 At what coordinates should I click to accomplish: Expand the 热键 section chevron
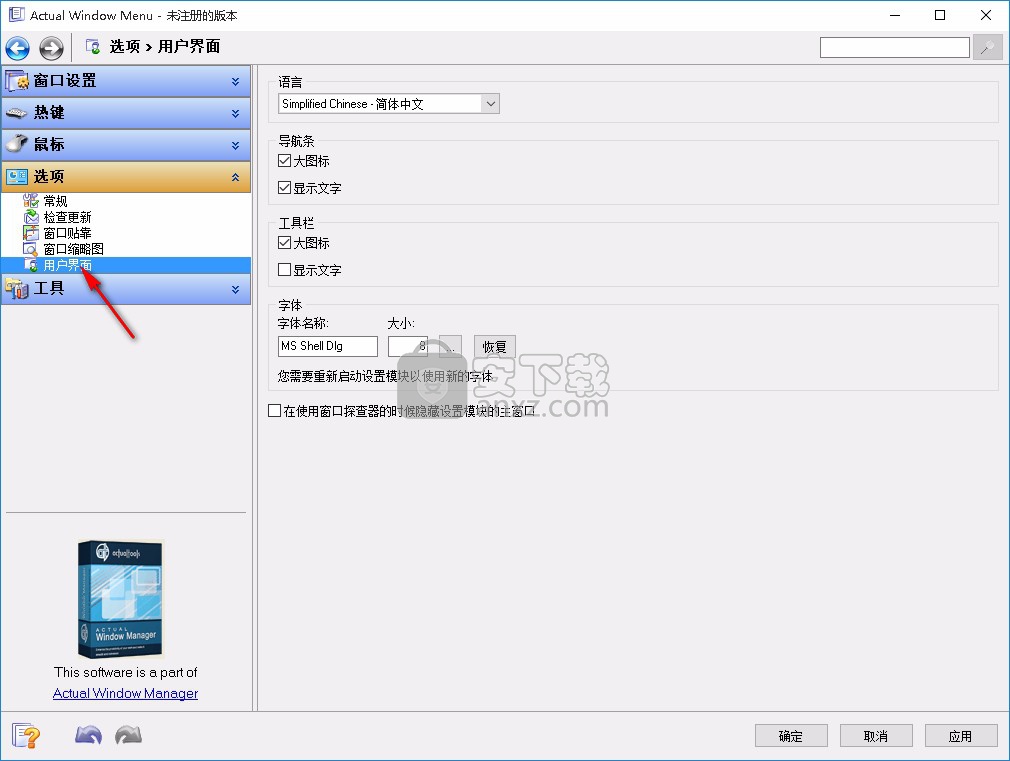[236, 114]
